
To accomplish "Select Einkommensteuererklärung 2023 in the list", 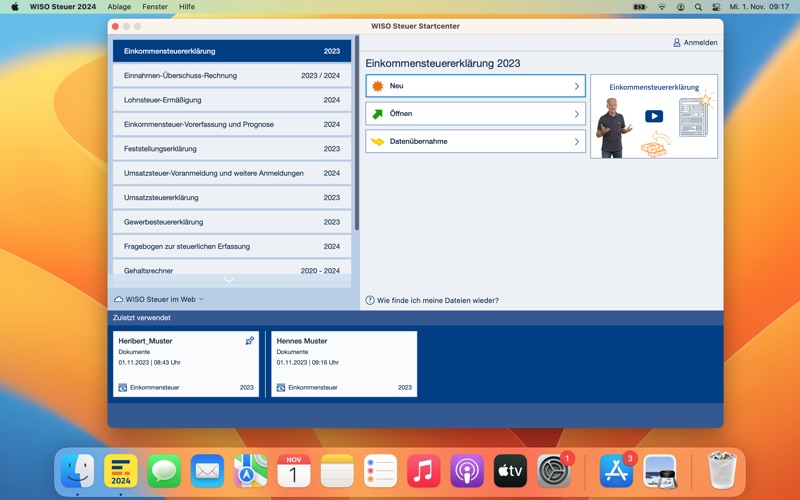I will click(232, 51).
